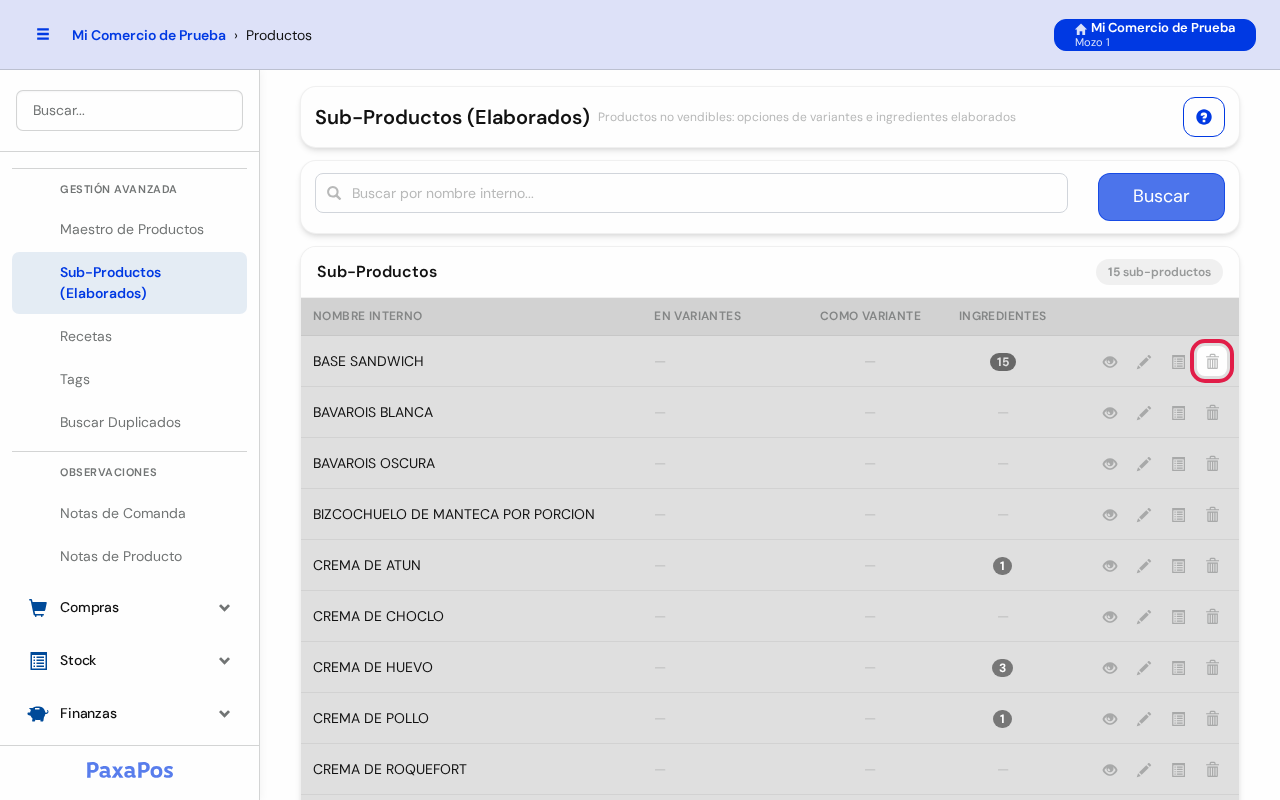Viewport: 1280px width, 800px height.
Task: Delete CREMA DE HUEVO via trash icon
Action: [x=1212, y=668]
